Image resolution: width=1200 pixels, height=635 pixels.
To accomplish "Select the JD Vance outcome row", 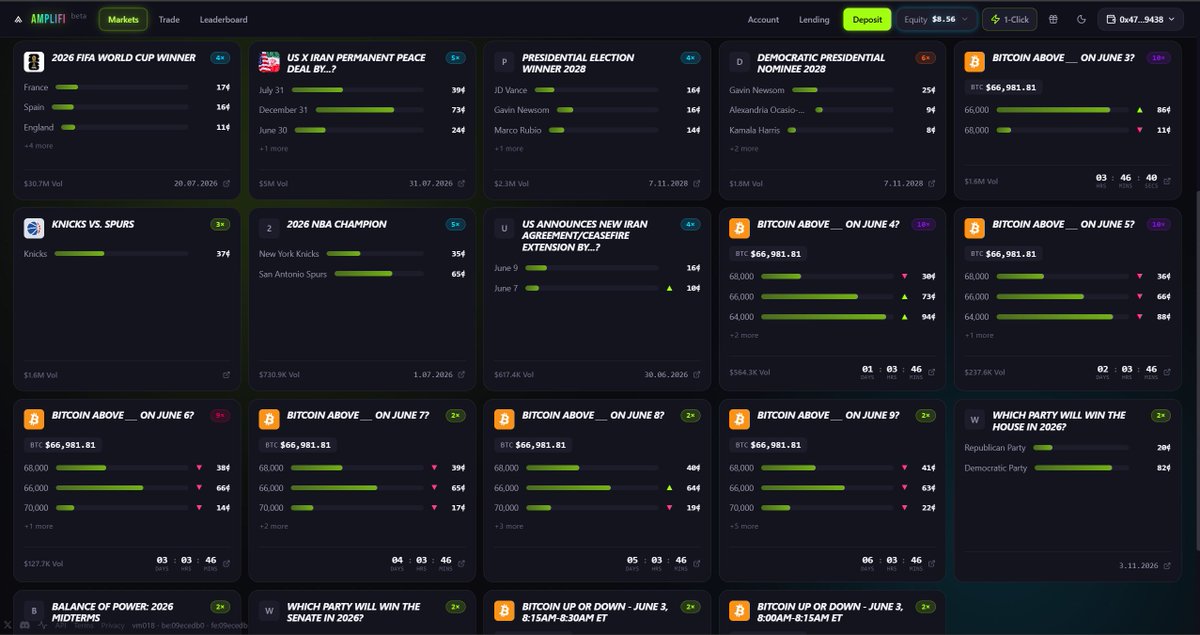I will pyautogui.click(x=597, y=88).
